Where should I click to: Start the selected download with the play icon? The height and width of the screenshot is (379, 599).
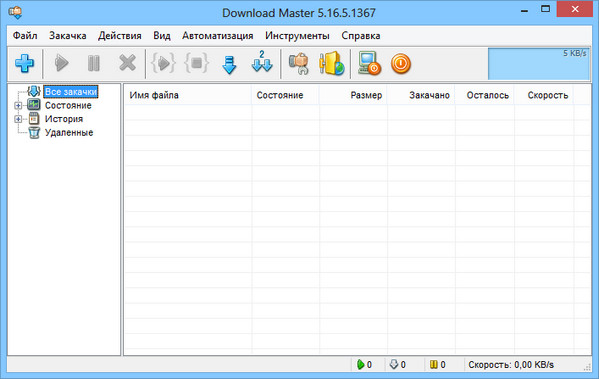pyautogui.click(x=61, y=63)
